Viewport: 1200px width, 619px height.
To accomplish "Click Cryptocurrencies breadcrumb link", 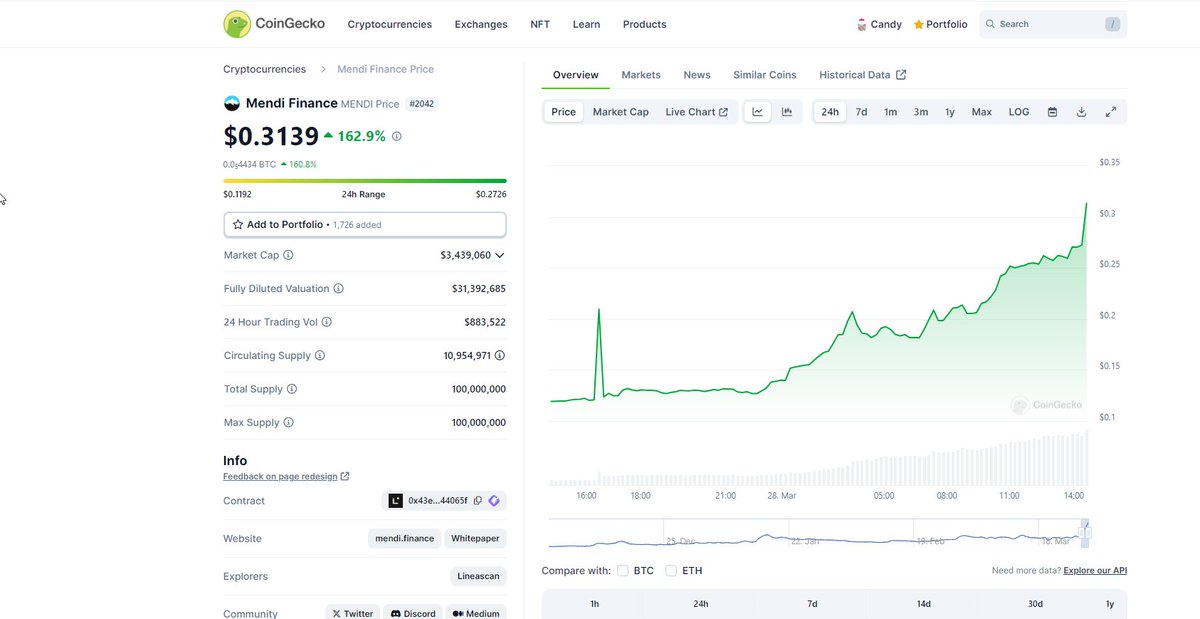I will [264, 69].
